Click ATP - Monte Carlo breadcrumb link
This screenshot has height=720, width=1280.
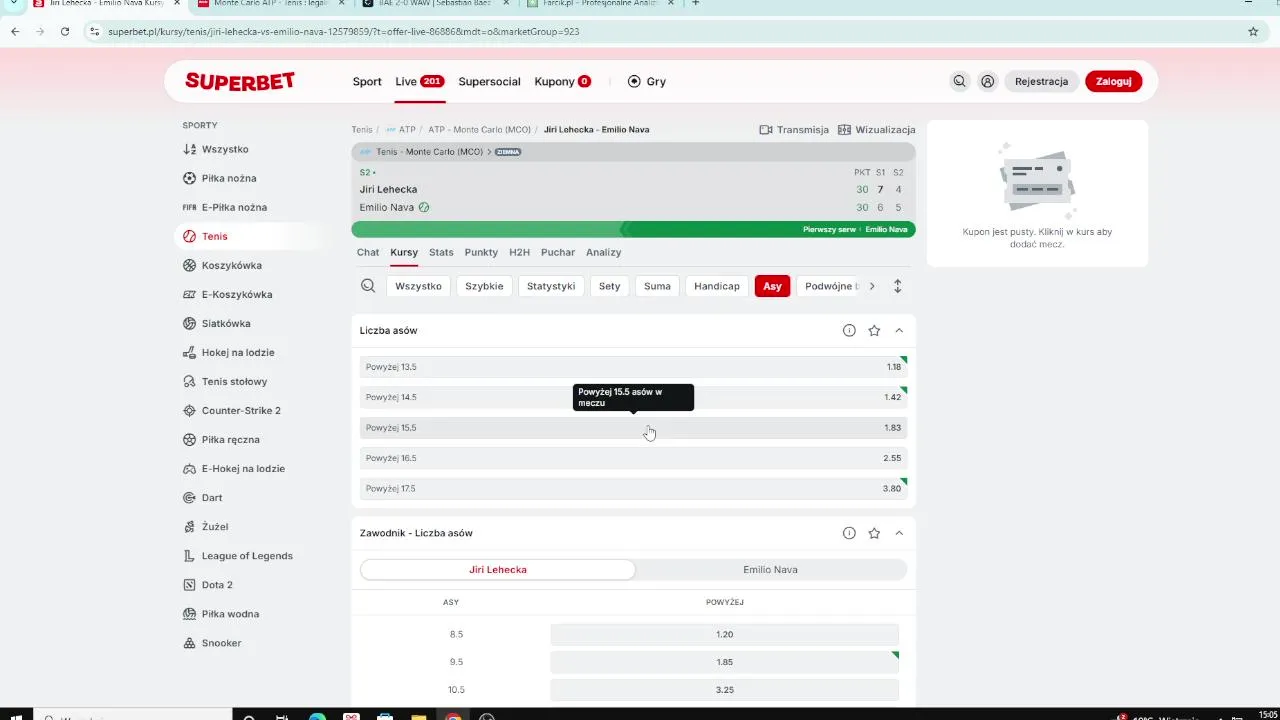(479, 130)
